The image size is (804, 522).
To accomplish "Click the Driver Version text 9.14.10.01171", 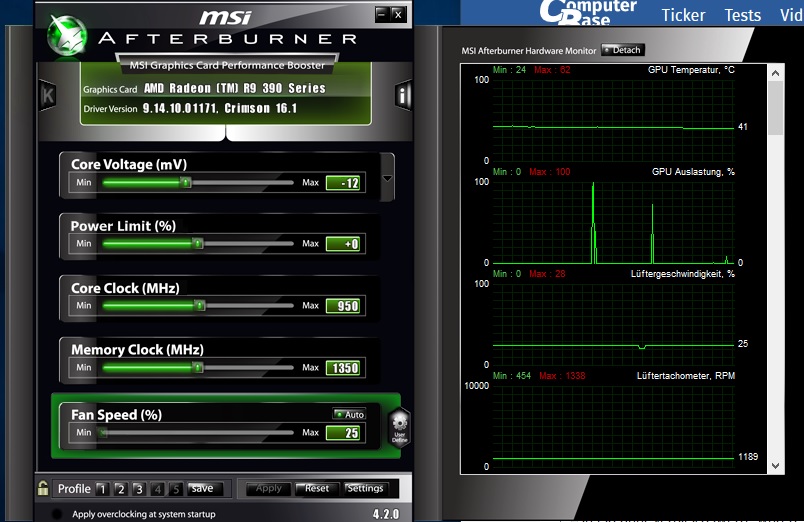I will click(180, 108).
